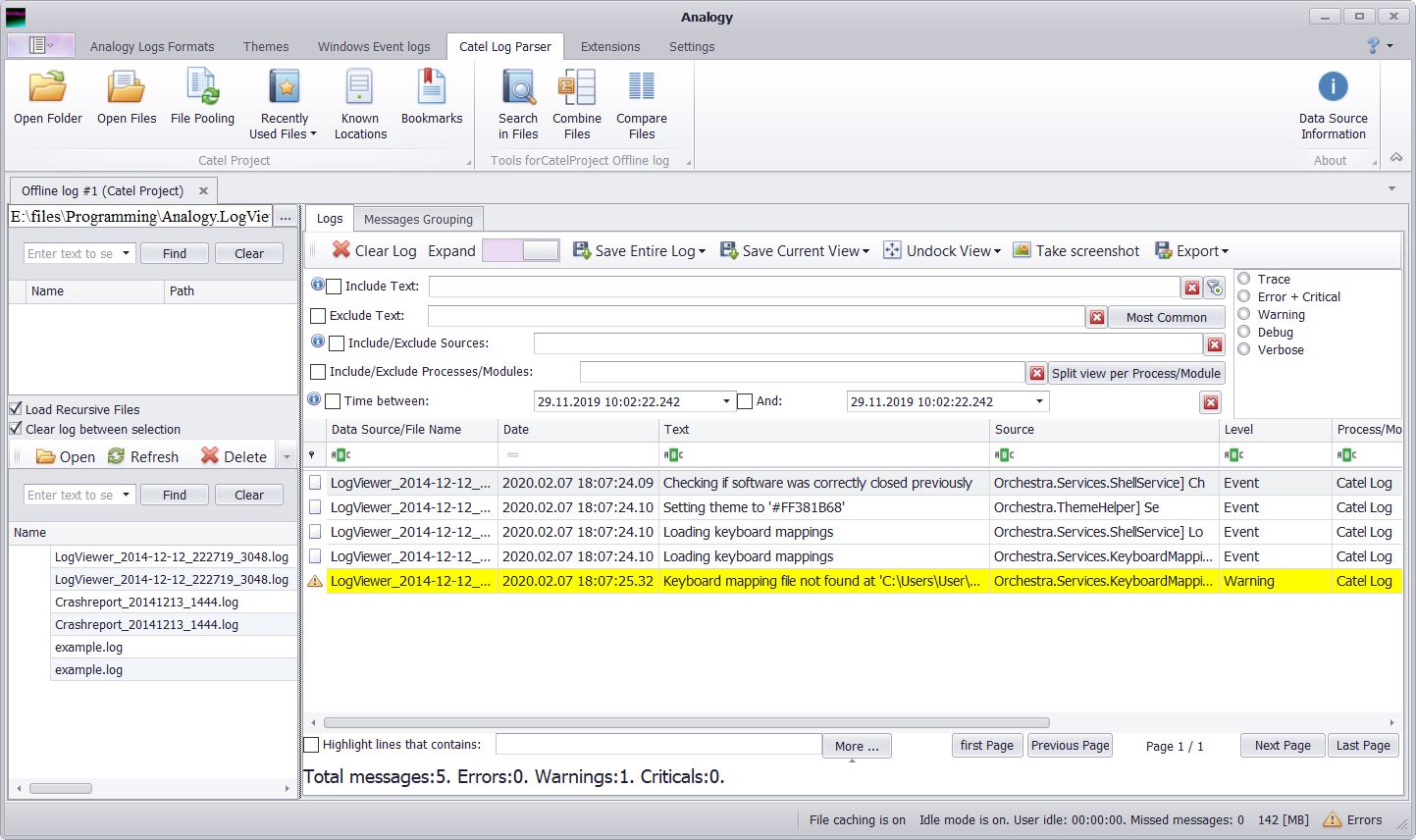
Task: Click the Highlight lines text input field
Action: point(658,745)
